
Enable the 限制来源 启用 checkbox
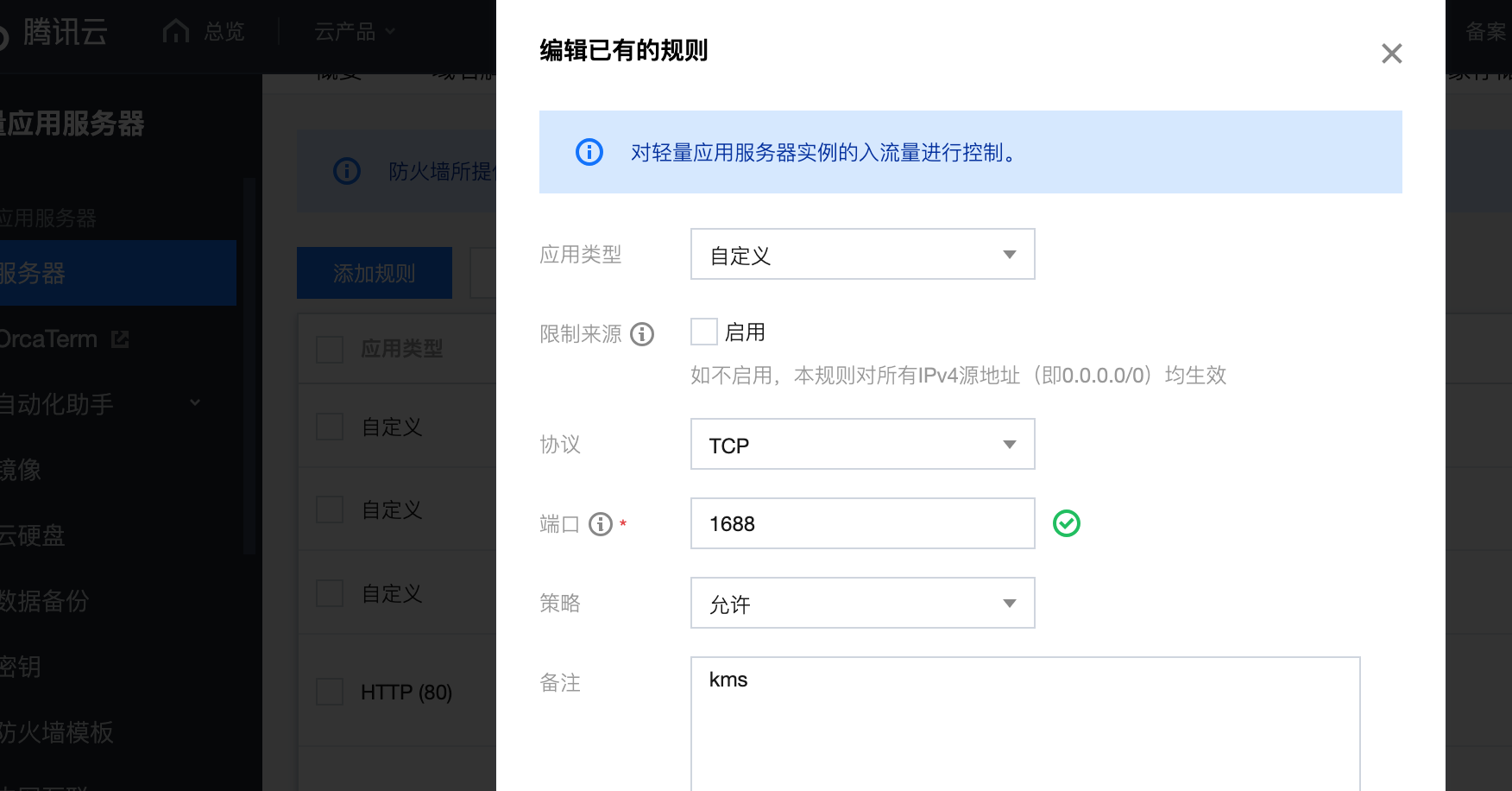[704, 332]
